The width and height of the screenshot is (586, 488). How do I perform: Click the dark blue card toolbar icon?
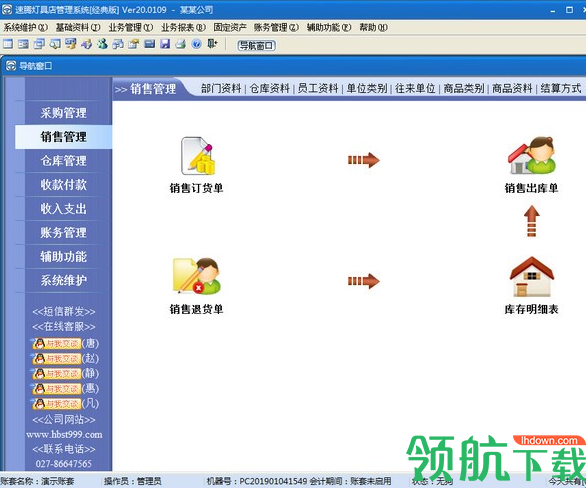(149, 44)
